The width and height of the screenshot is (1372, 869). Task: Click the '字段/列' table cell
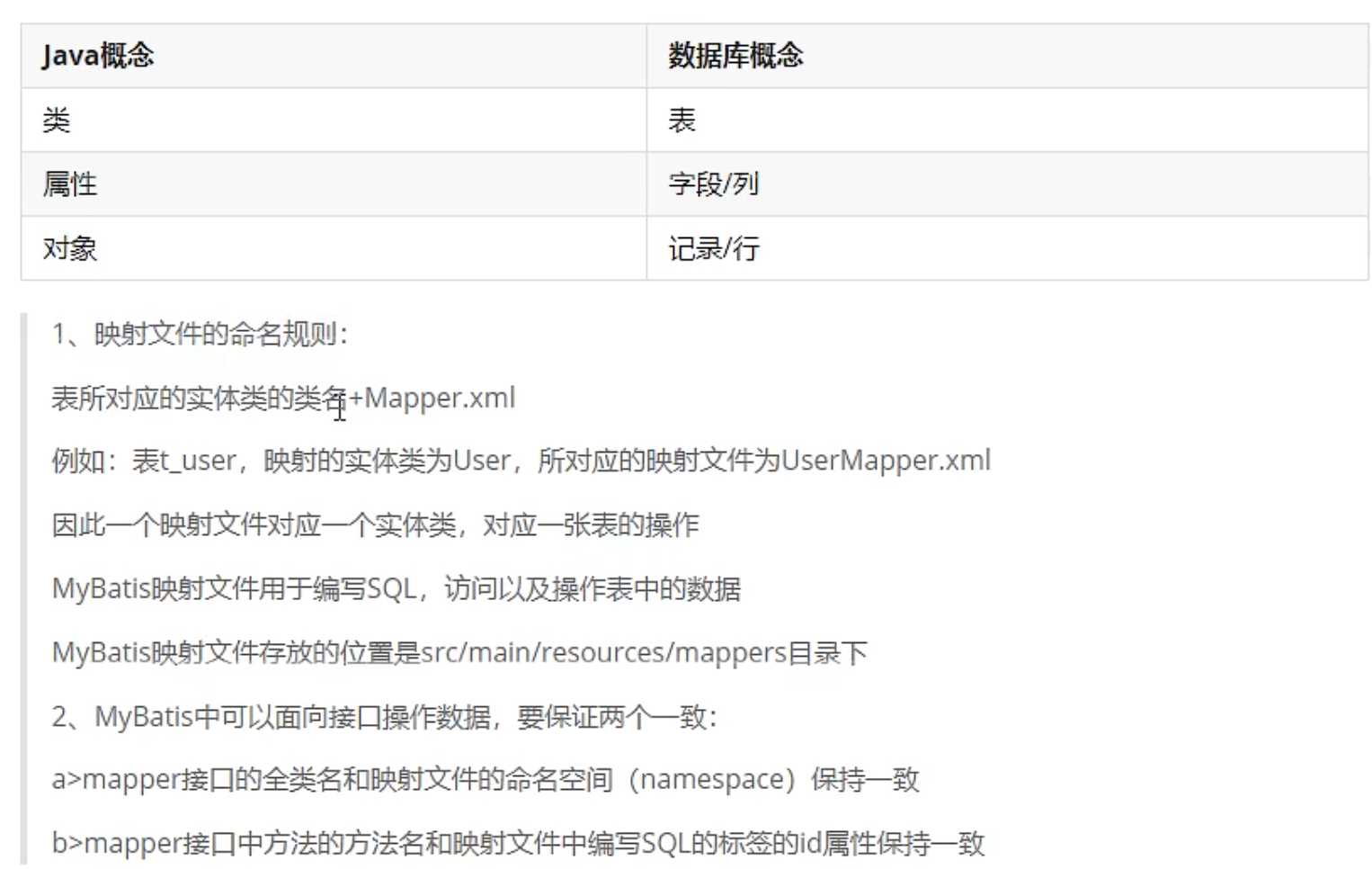(1007, 184)
